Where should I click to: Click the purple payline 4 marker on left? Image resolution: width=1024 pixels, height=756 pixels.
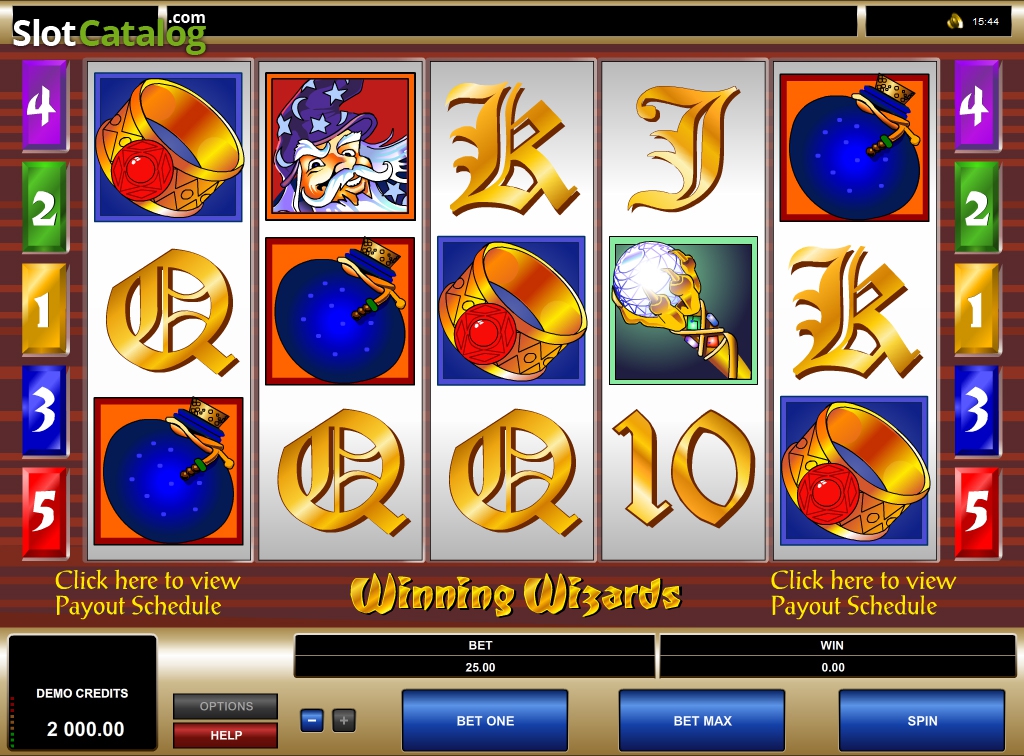point(45,105)
